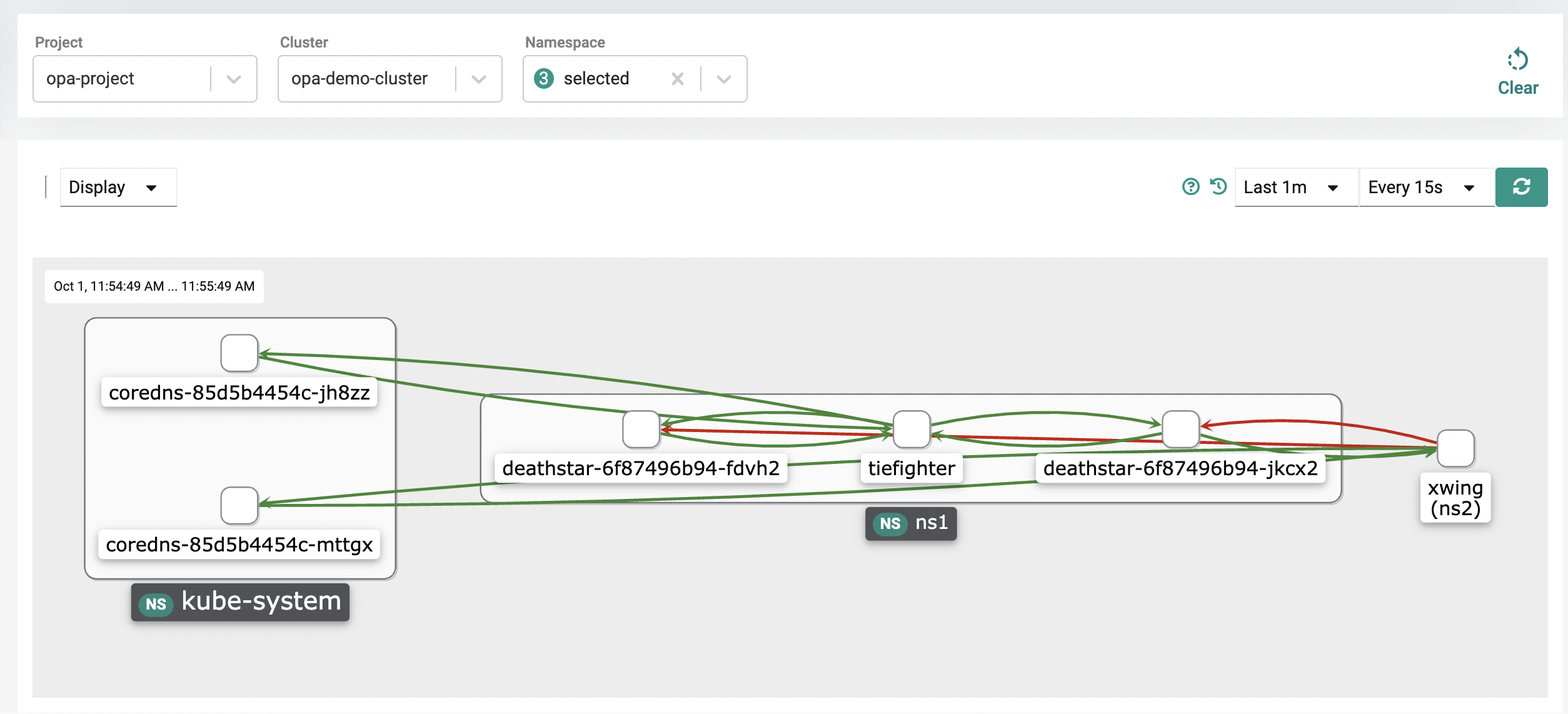Open the help question-mark icon
The width and height of the screenshot is (1568, 714).
[1190, 187]
